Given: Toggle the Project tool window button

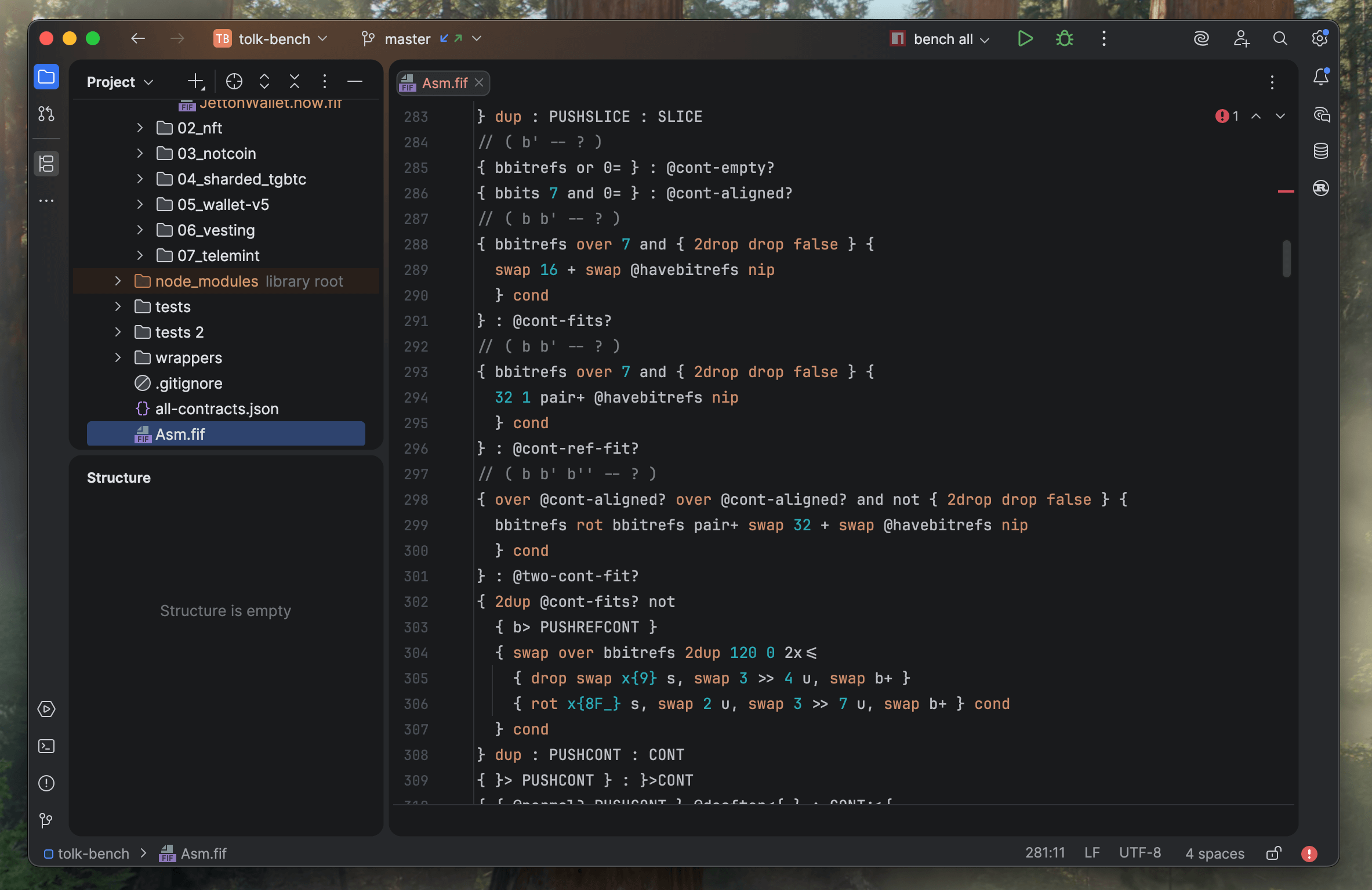Looking at the screenshot, I should (x=46, y=77).
